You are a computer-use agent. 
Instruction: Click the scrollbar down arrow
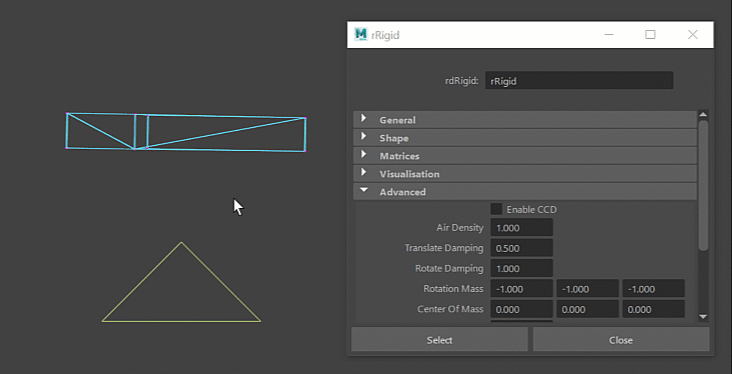coord(703,317)
